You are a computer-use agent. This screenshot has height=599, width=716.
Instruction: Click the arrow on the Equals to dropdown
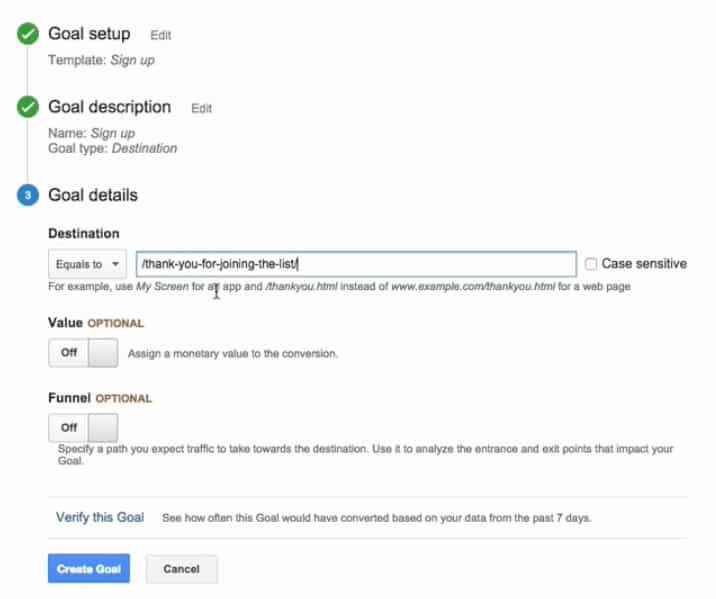[117, 265]
